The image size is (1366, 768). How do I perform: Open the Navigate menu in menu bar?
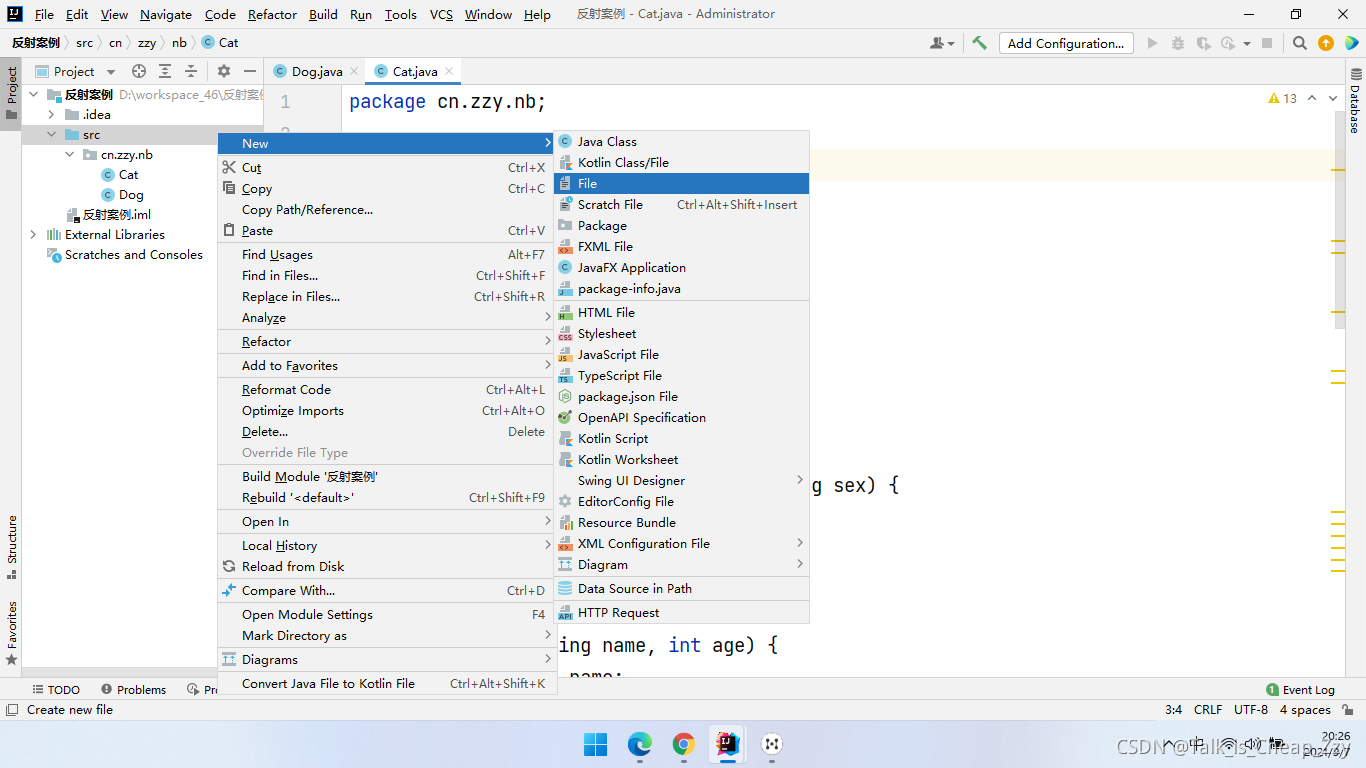tap(166, 14)
